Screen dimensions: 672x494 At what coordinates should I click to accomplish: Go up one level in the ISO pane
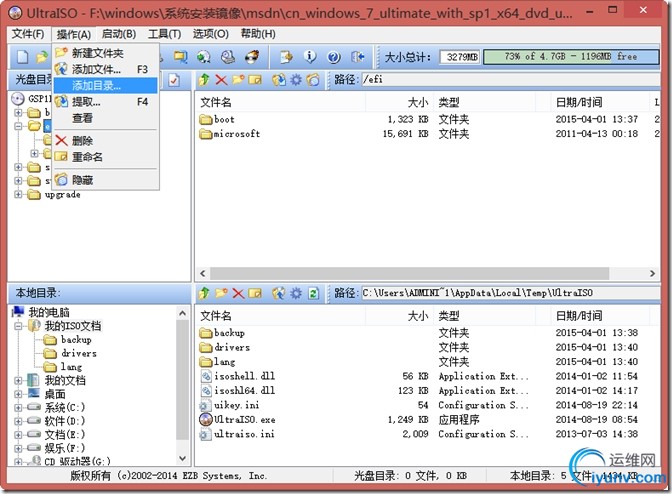(x=204, y=79)
